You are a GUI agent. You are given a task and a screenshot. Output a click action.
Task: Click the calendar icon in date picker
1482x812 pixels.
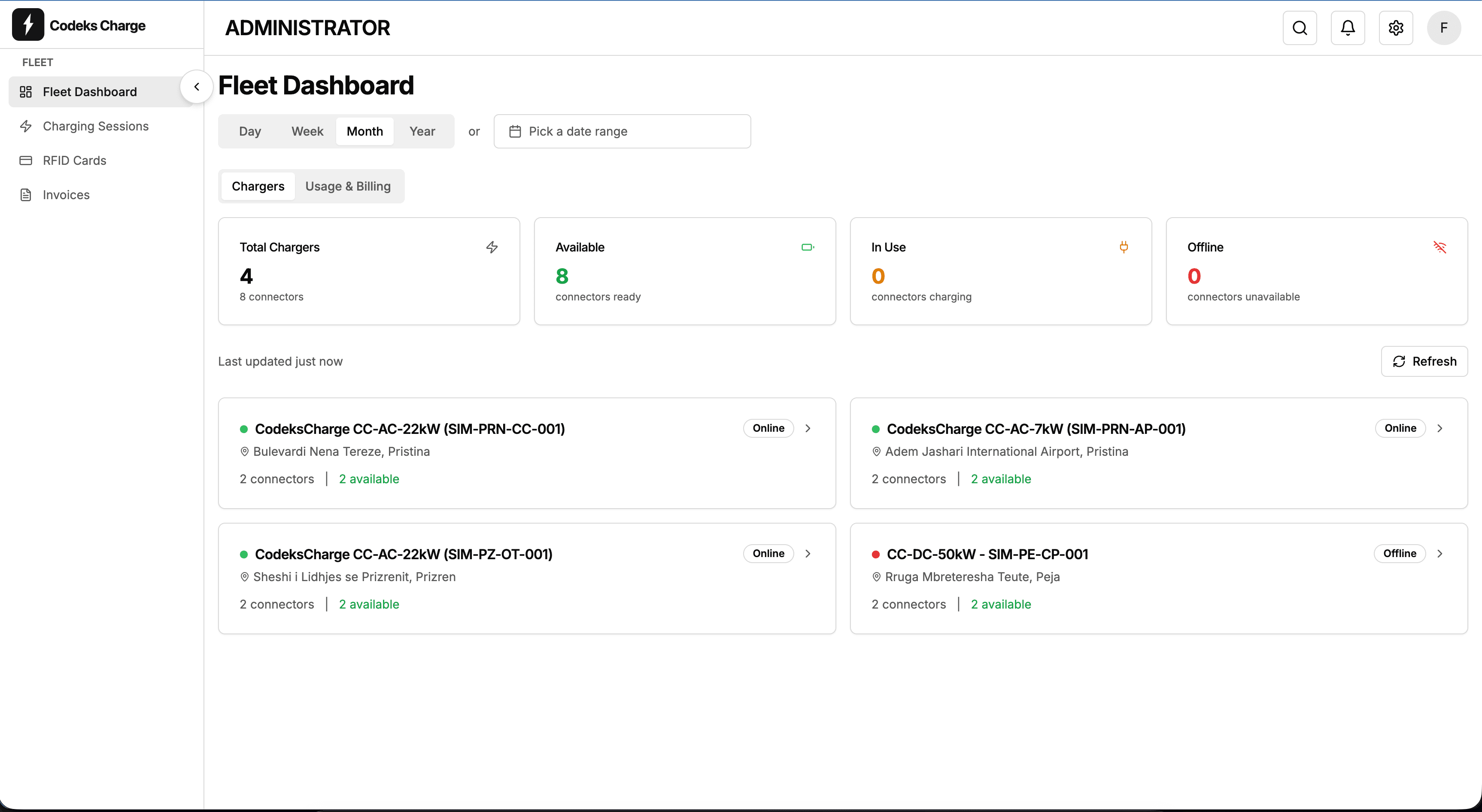pyautogui.click(x=515, y=131)
